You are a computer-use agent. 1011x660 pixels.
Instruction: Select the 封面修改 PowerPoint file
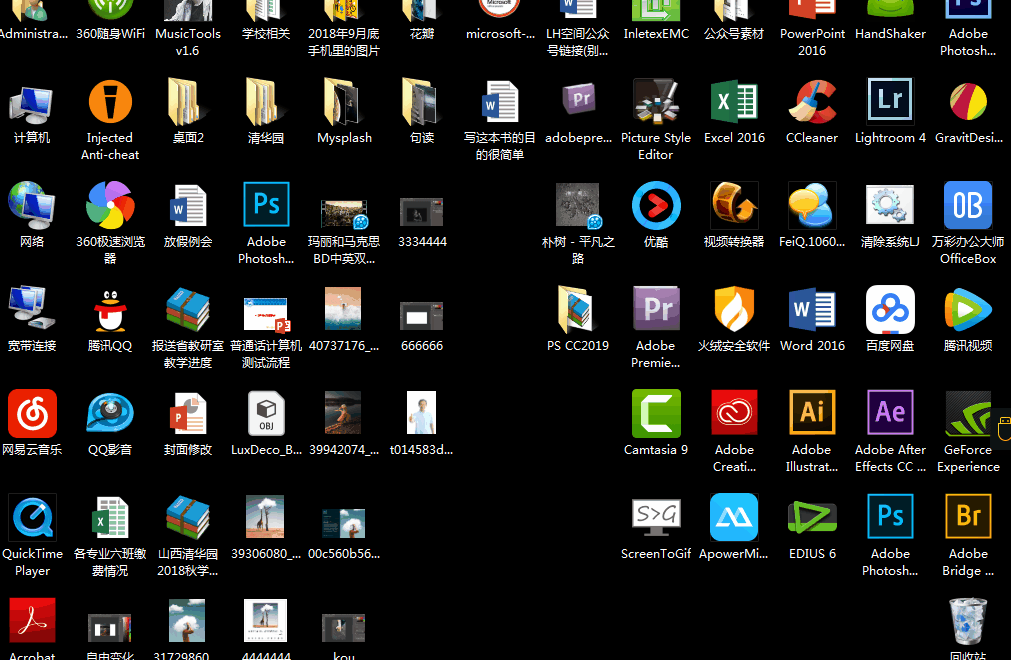coord(188,414)
